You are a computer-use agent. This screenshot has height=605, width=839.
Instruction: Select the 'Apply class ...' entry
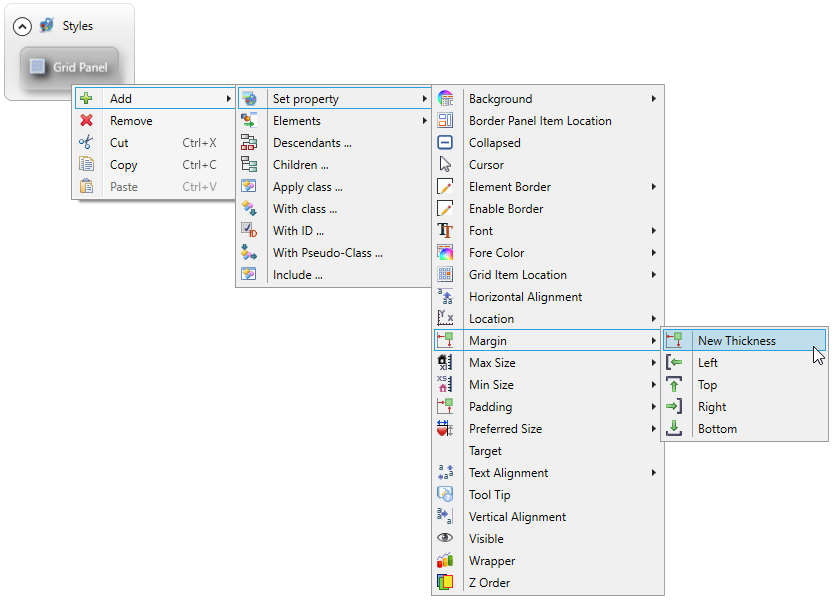point(307,187)
